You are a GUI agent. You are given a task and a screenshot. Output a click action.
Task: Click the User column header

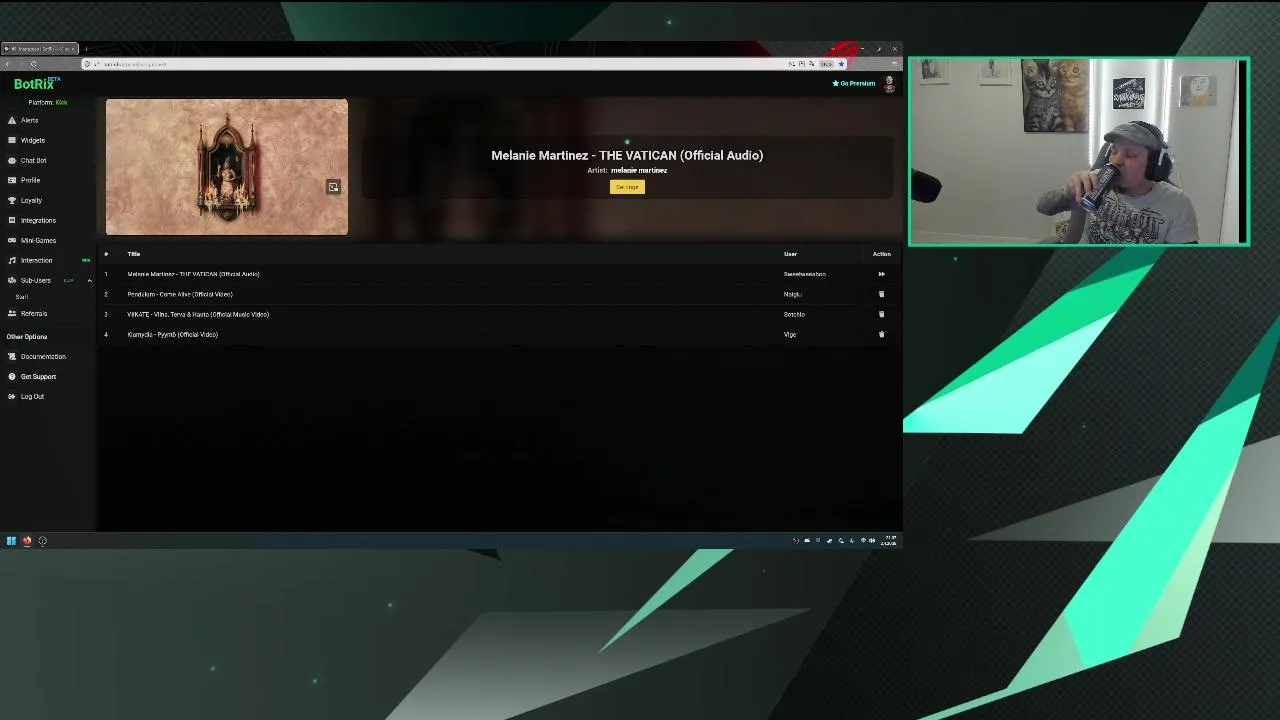coord(790,254)
